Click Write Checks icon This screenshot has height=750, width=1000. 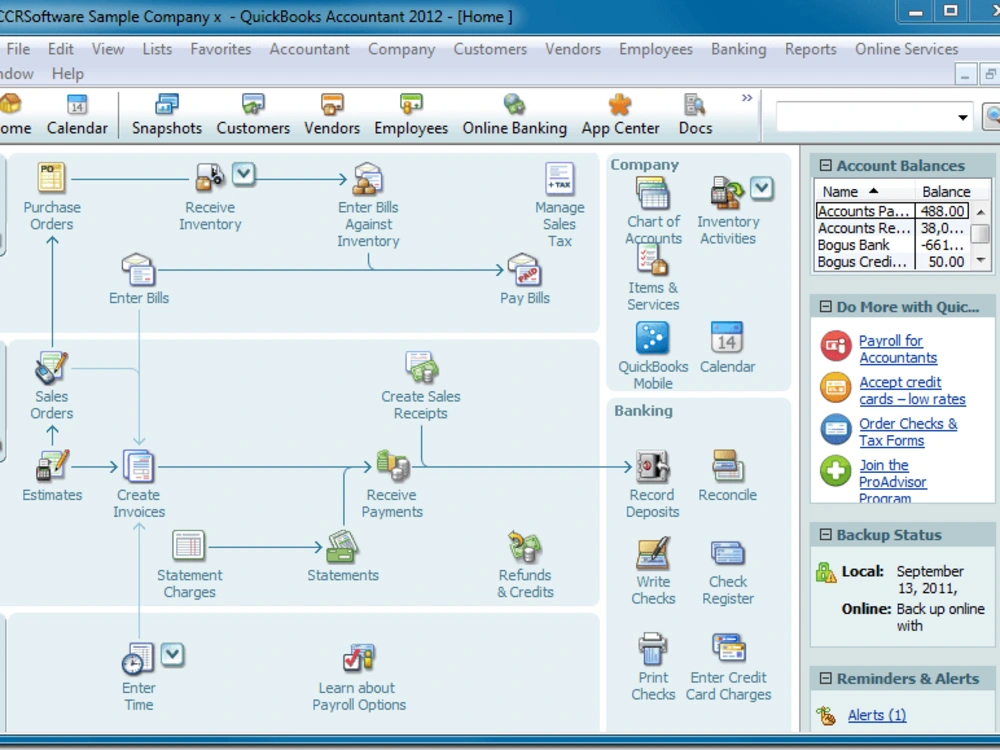(652, 553)
